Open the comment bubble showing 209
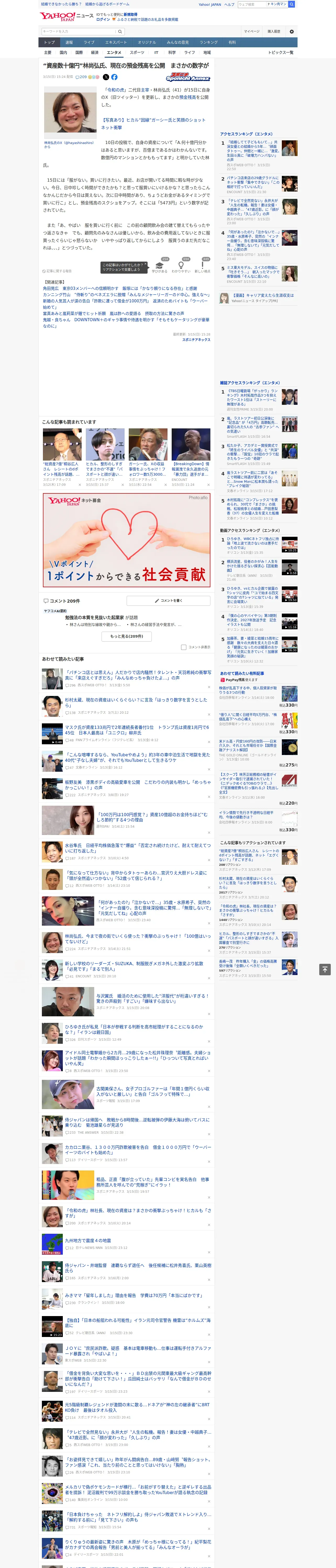The image size is (336, 1568). (81, 77)
